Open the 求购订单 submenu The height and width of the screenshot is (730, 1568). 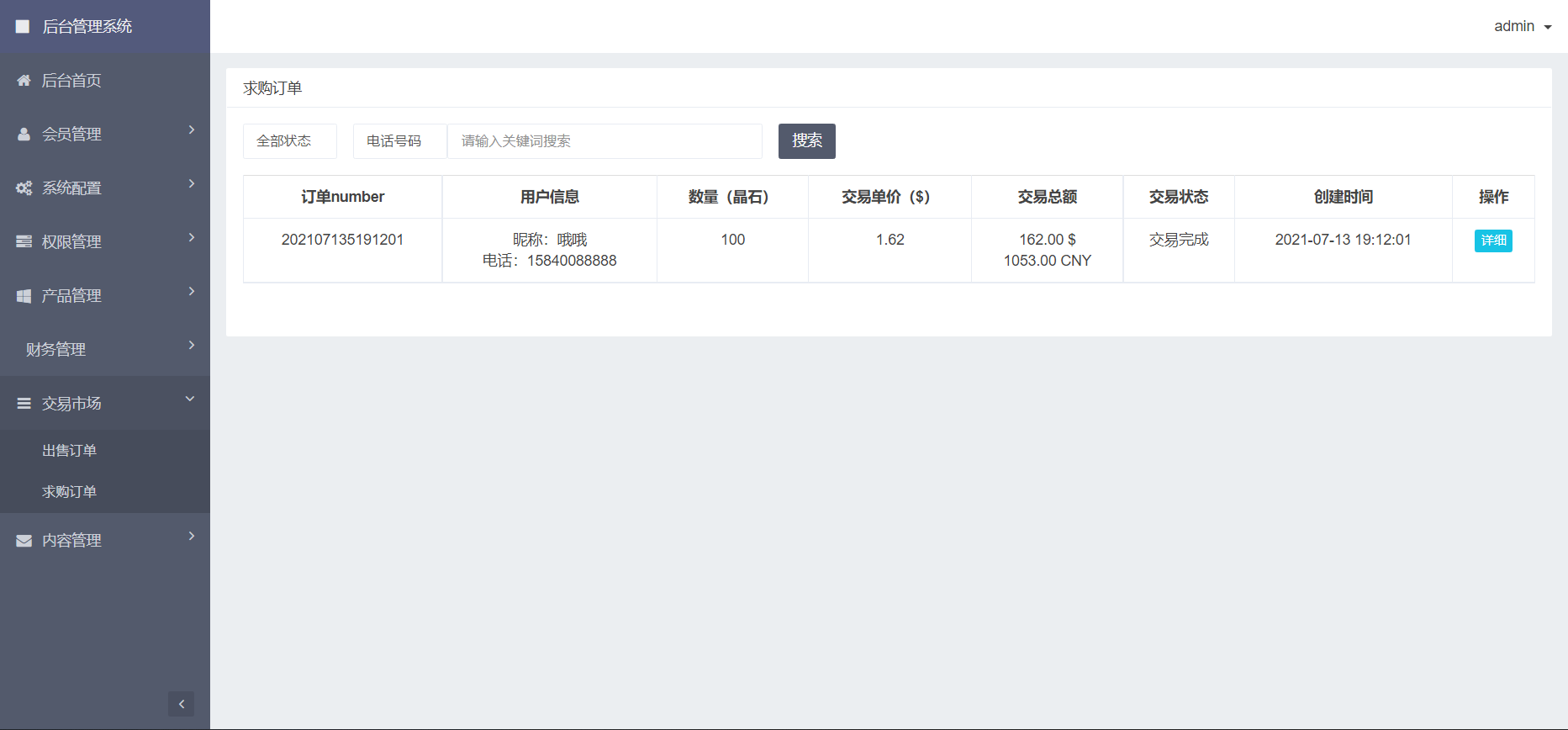tap(69, 492)
